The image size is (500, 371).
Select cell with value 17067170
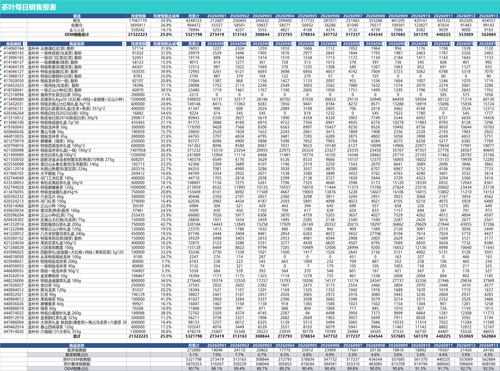click(138, 20)
